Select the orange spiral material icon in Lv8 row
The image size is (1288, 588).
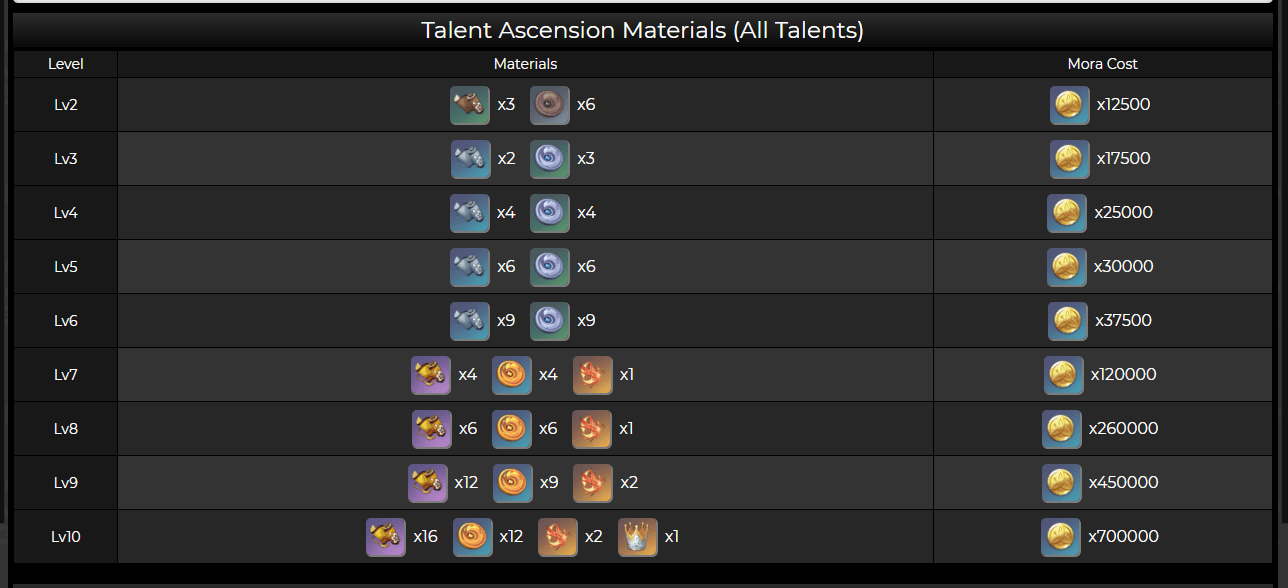point(512,428)
